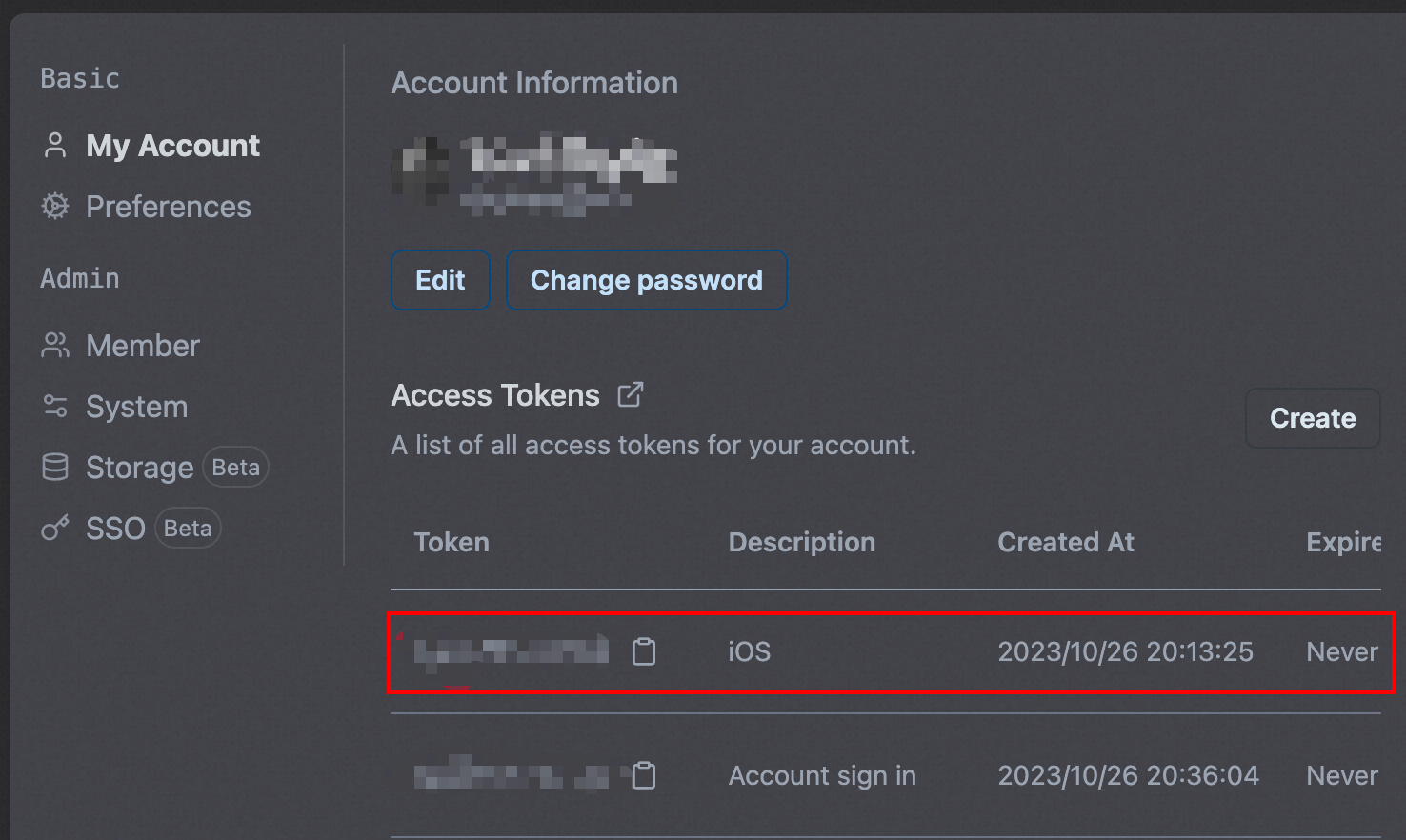
Task: Click the users icon beside Member
Action: (55, 346)
